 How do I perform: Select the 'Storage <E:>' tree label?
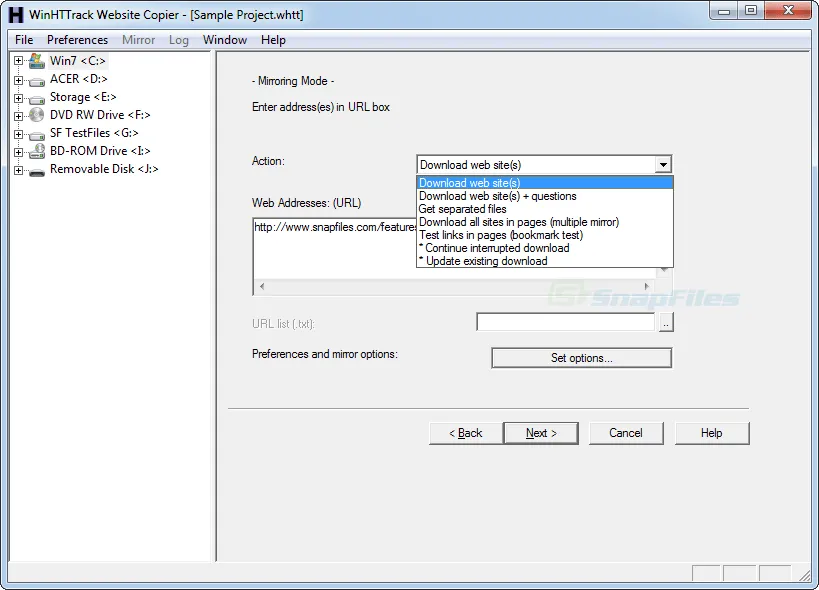83,97
